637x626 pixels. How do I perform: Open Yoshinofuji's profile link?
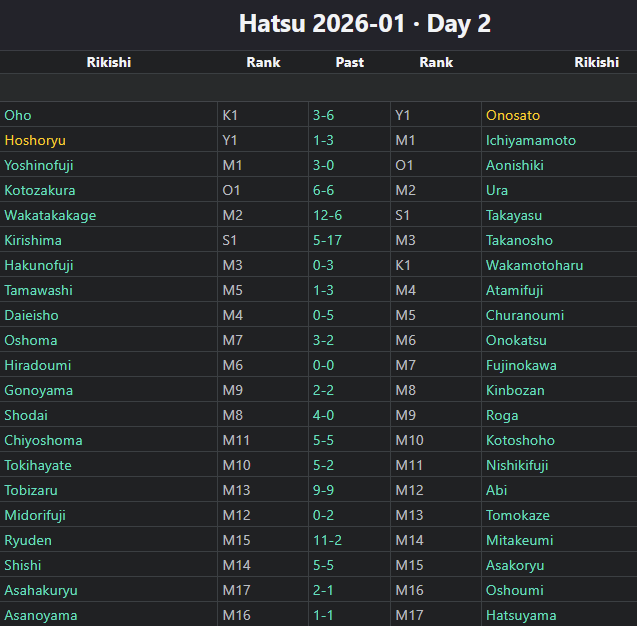coord(39,165)
